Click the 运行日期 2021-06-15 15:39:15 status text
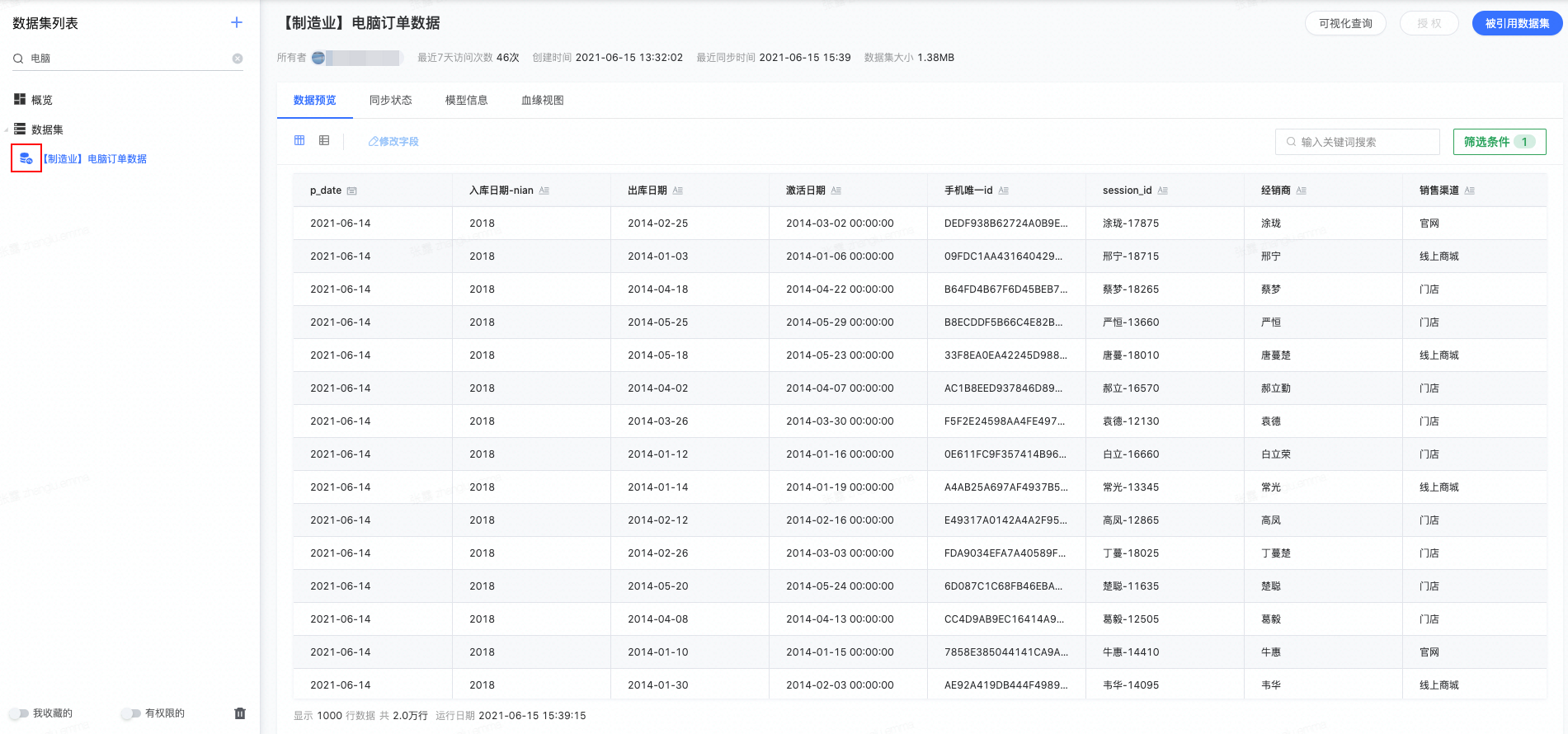The image size is (1568, 734). point(511,716)
